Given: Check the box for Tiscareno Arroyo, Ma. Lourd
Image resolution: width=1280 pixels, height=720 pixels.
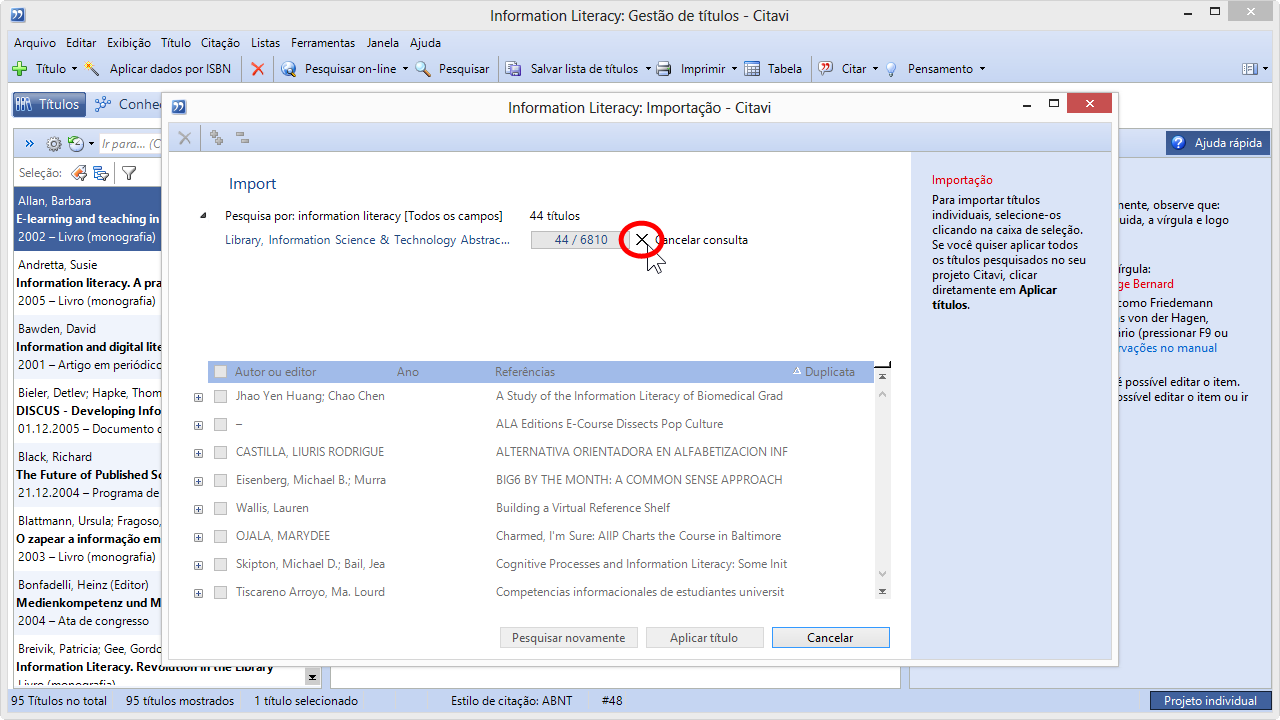Looking at the screenshot, I should point(221,592).
